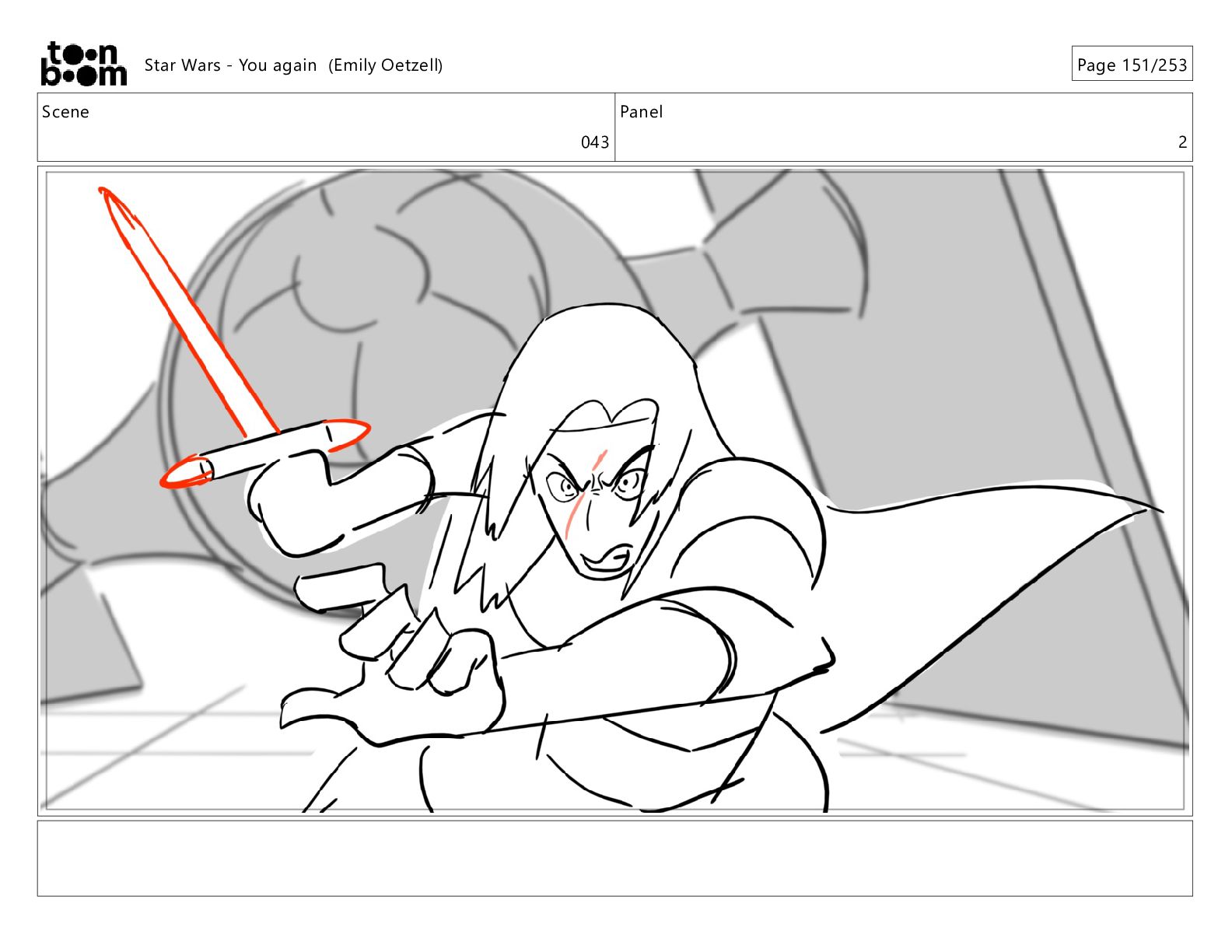Click the Toon Boom logo
The height and width of the screenshot is (952, 1232).
pos(84,64)
